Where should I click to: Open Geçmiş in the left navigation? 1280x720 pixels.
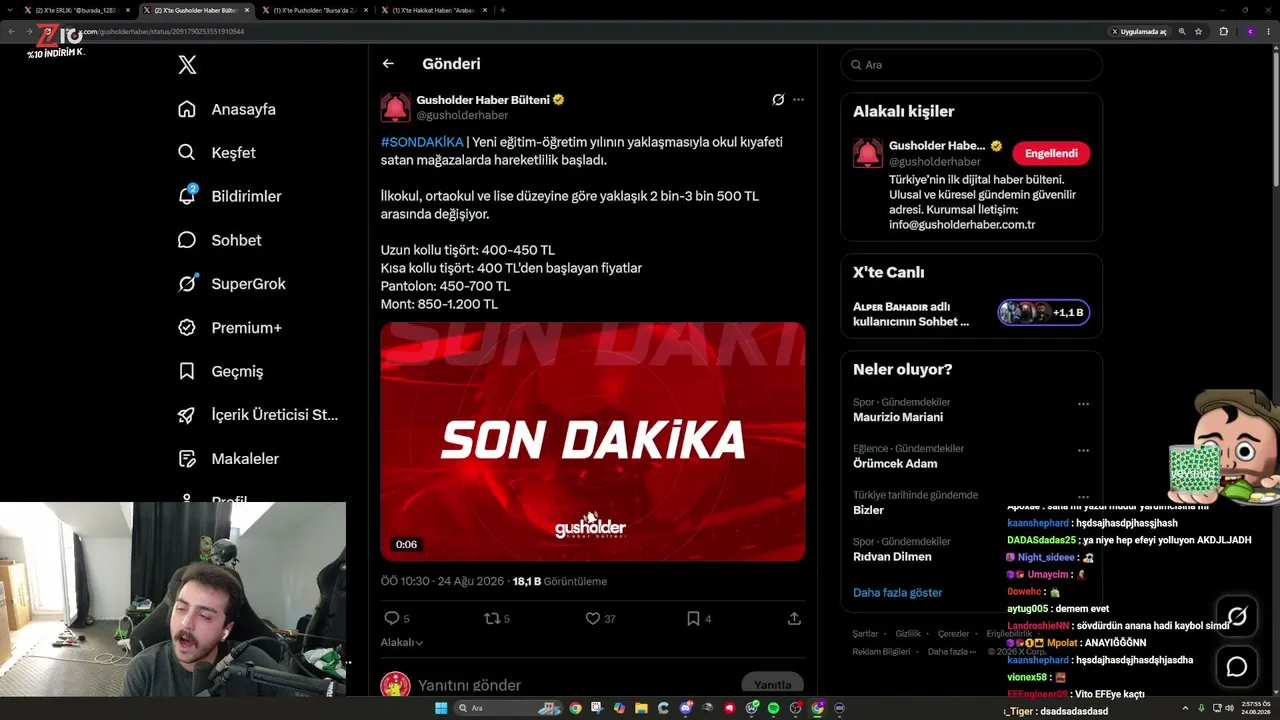(220, 371)
